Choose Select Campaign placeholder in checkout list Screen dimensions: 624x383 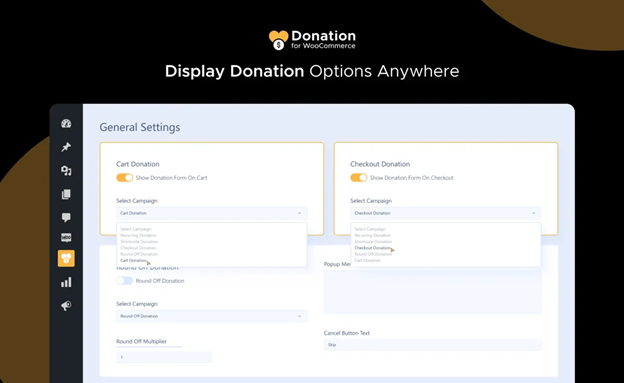(x=370, y=229)
